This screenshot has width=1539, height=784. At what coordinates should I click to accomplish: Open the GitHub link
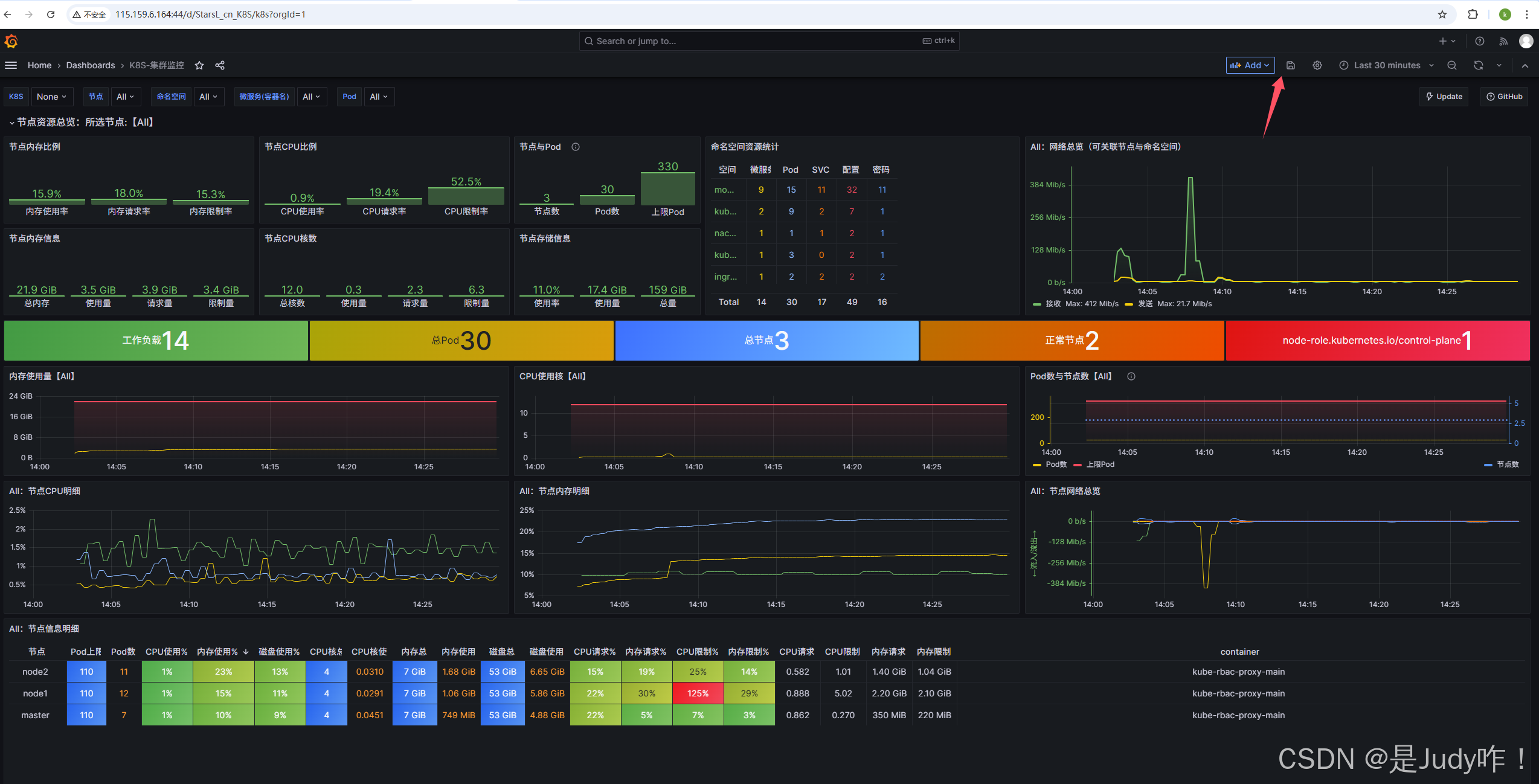(x=1505, y=97)
